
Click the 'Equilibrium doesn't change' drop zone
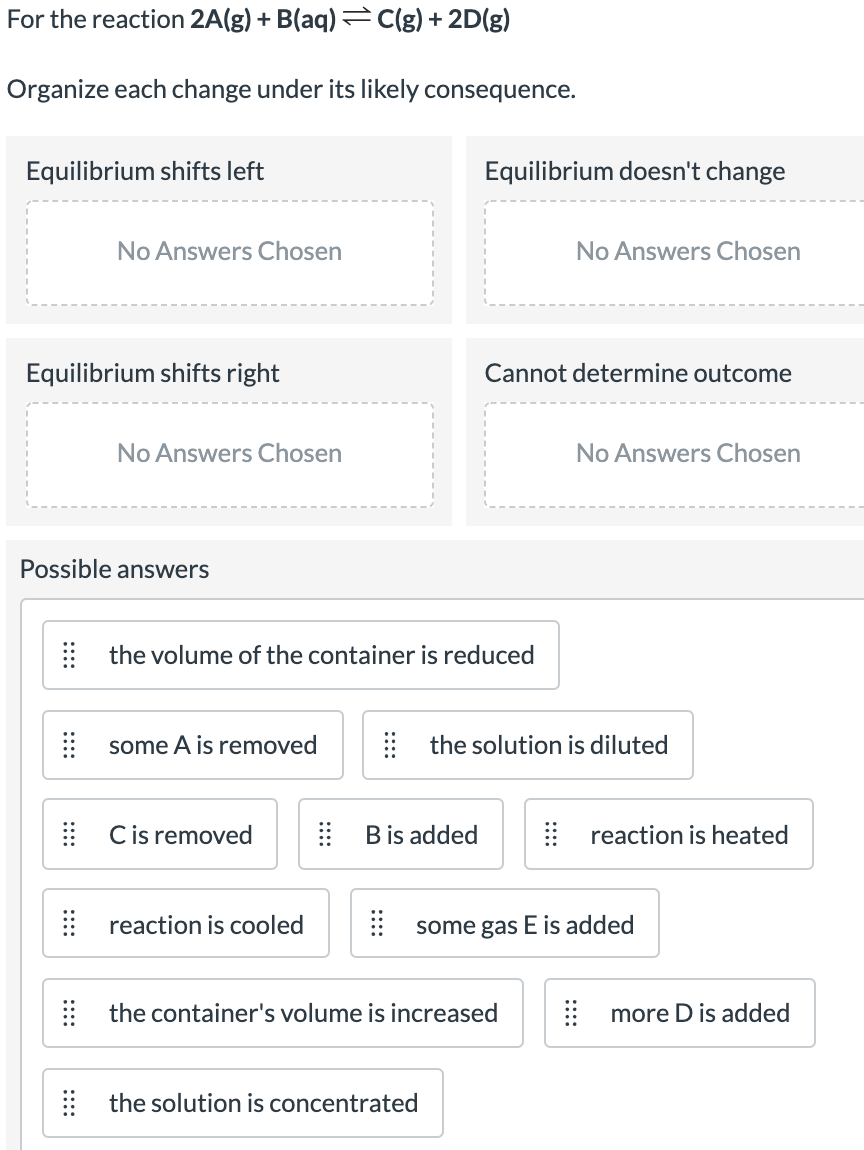[688, 252]
